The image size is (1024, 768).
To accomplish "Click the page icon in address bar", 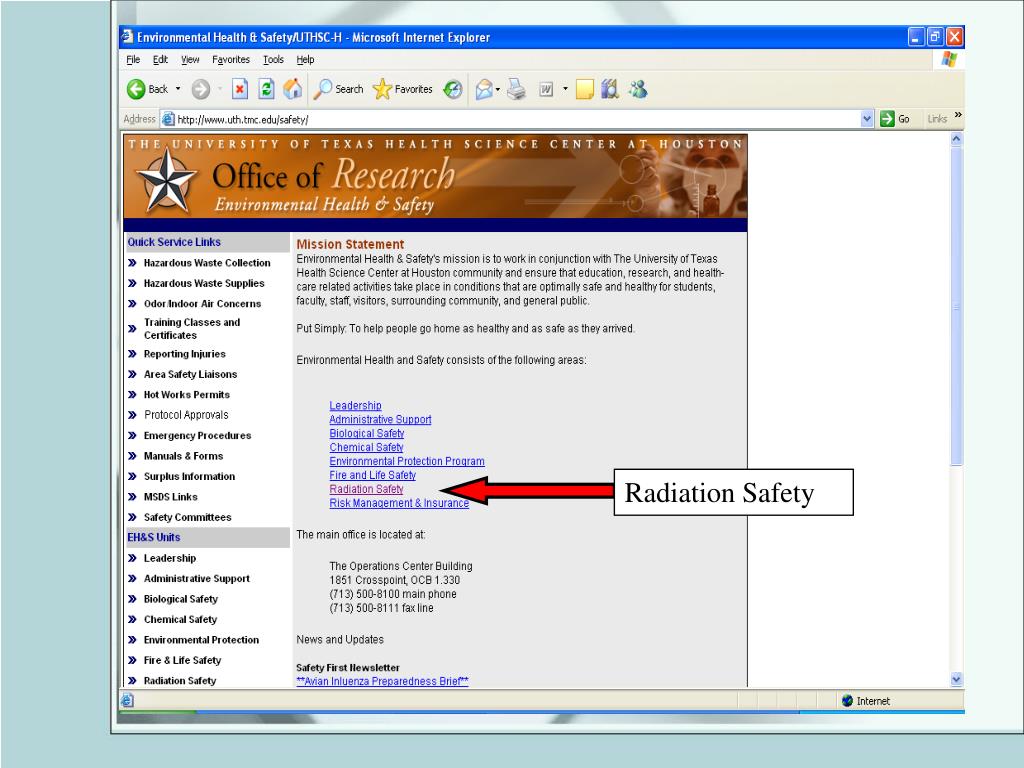I will [168, 119].
